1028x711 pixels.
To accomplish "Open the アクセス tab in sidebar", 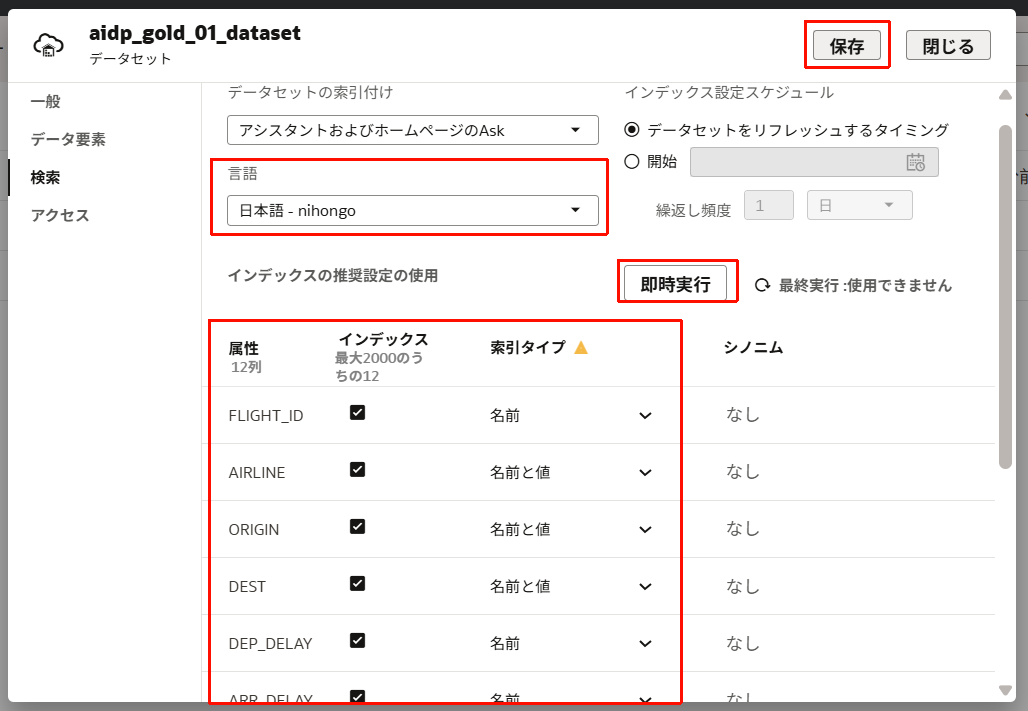I will click(x=60, y=216).
